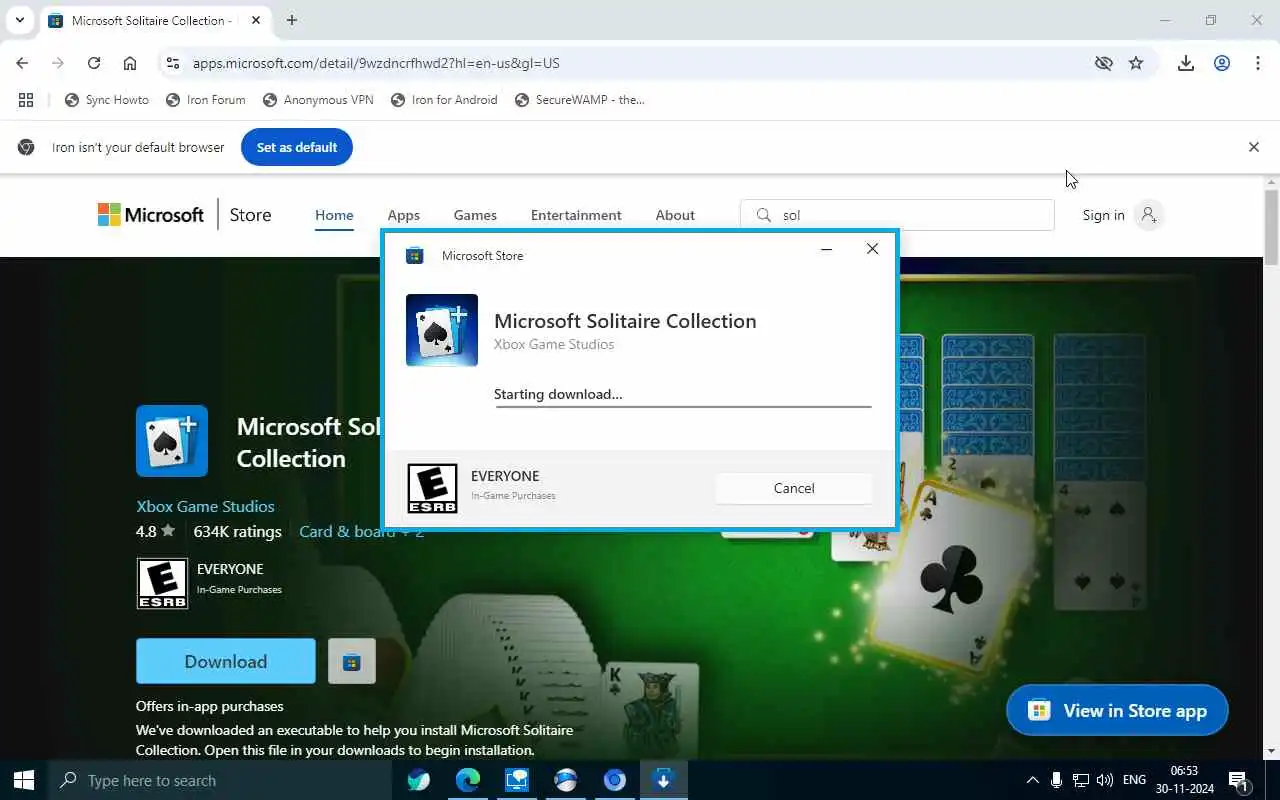Click the user avatar icon

point(1149,215)
